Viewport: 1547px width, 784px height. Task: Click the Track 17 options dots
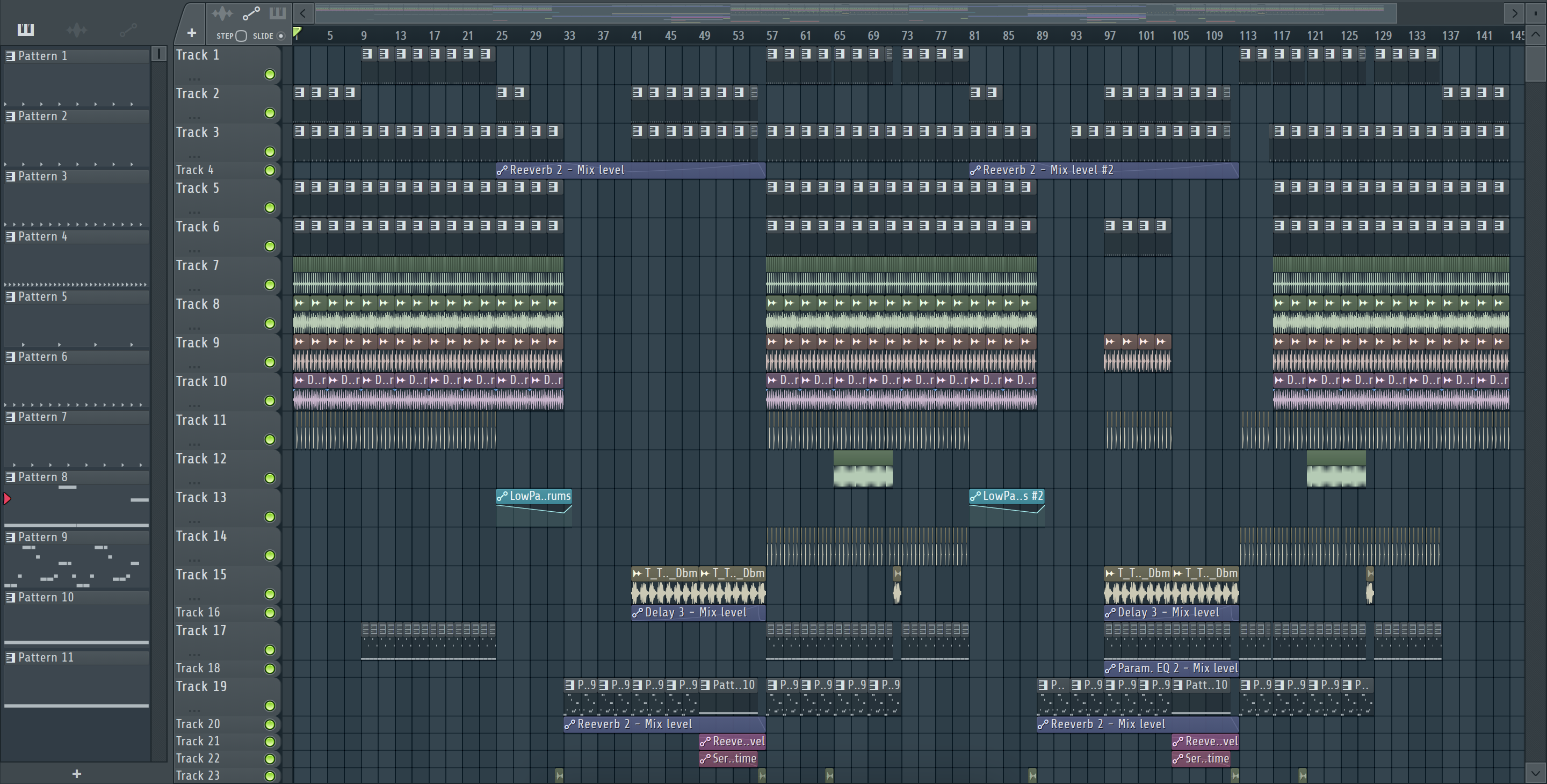pos(194,655)
